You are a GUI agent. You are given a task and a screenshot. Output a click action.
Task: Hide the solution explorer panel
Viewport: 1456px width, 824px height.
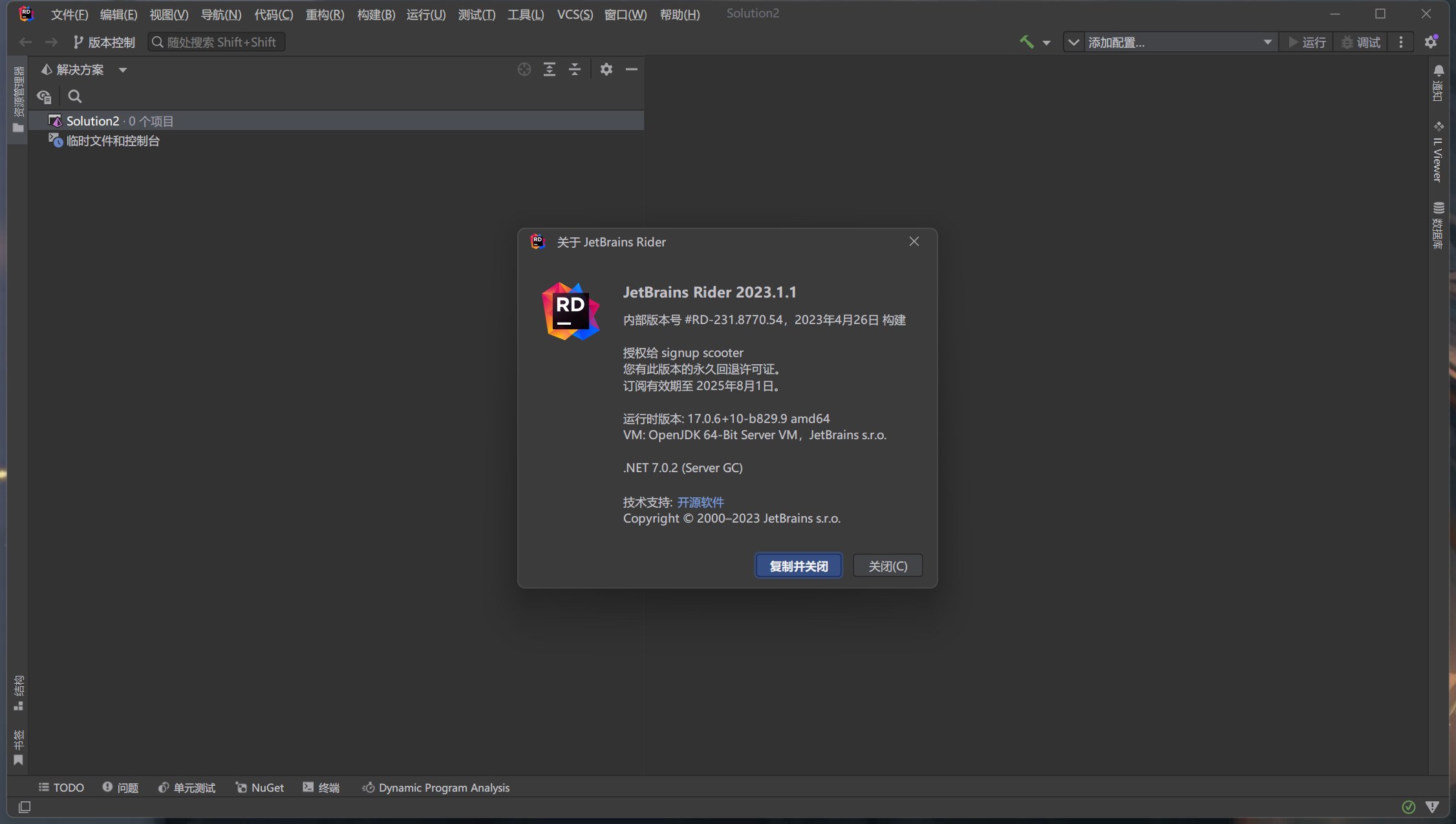[632, 69]
